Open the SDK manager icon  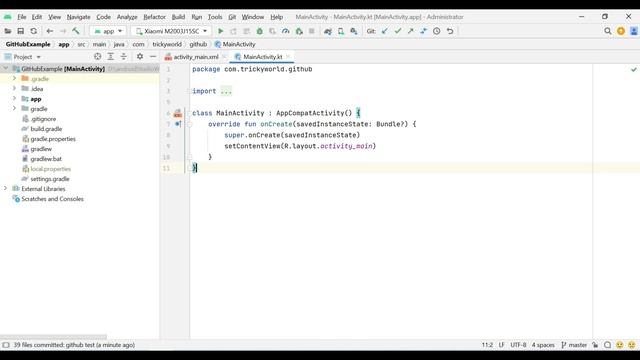(x=354, y=31)
